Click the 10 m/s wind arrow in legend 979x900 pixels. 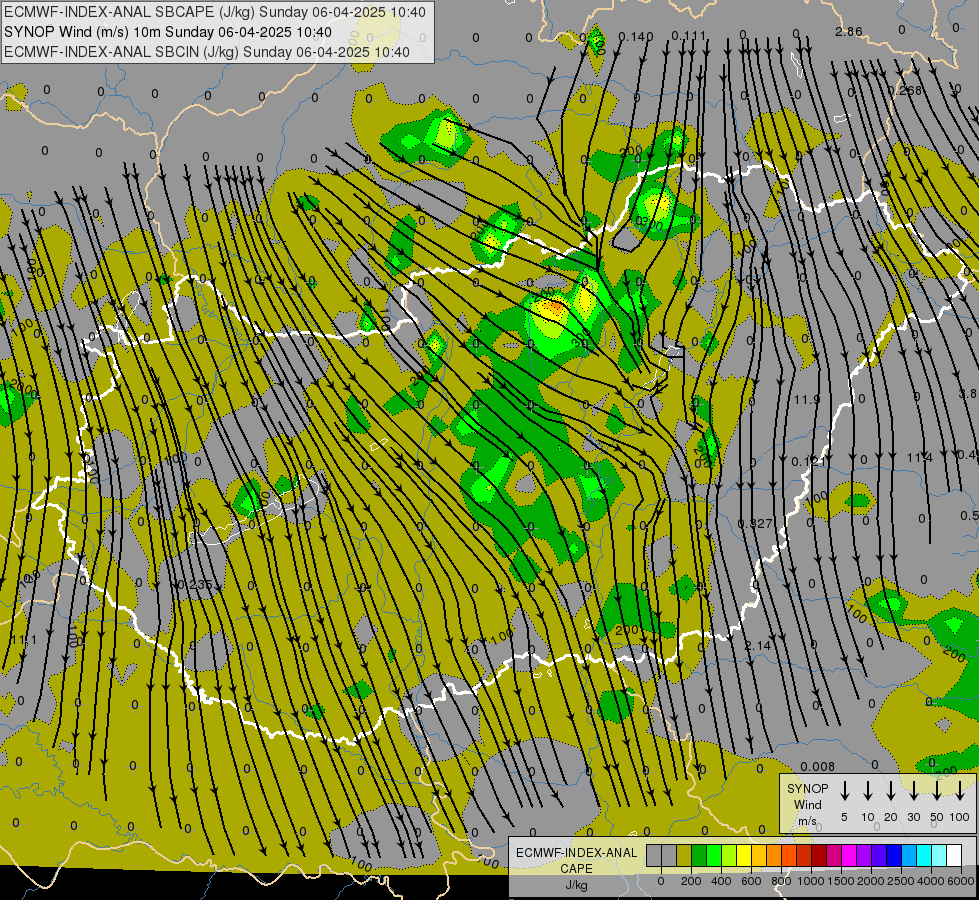coord(867,791)
